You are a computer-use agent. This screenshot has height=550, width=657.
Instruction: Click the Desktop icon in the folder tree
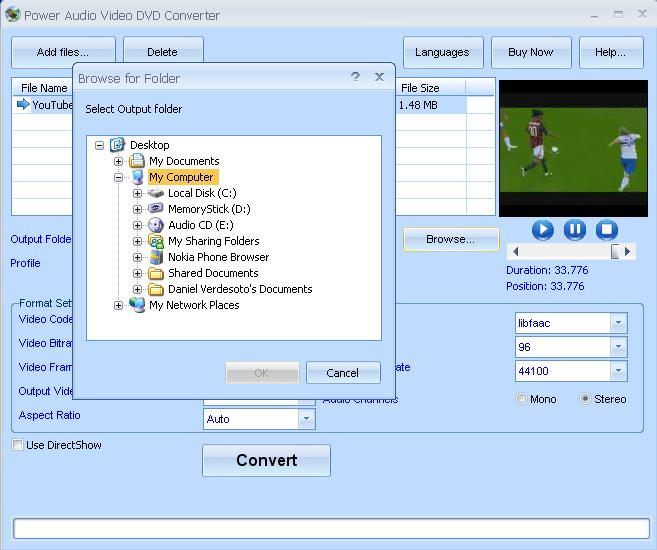click(x=117, y=145)
